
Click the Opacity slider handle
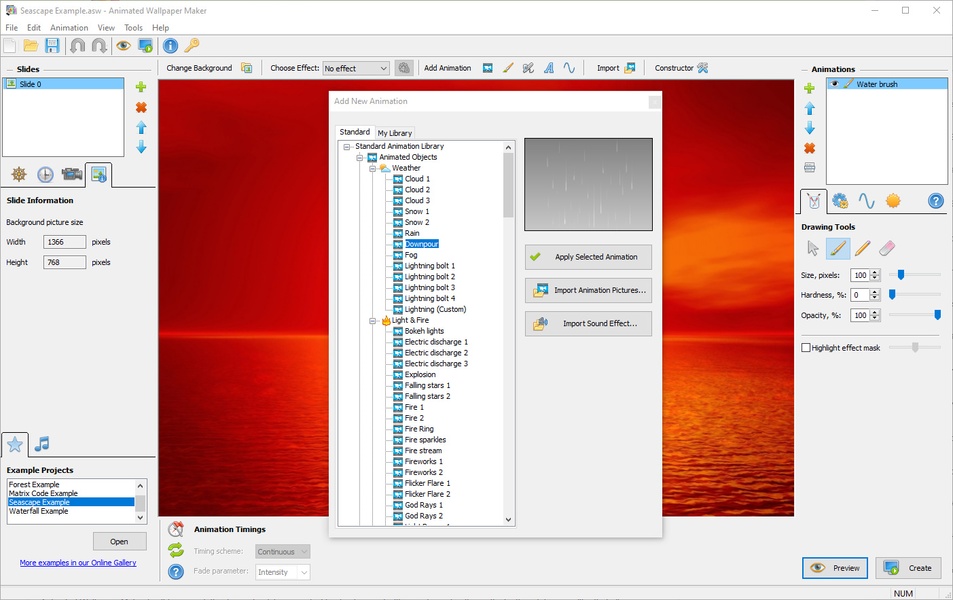tap(937, 315)
